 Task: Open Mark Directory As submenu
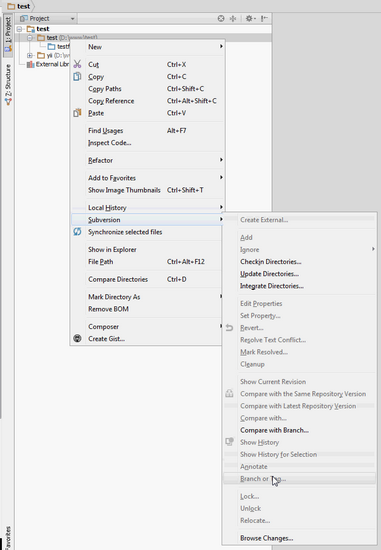tap(114, 297)
